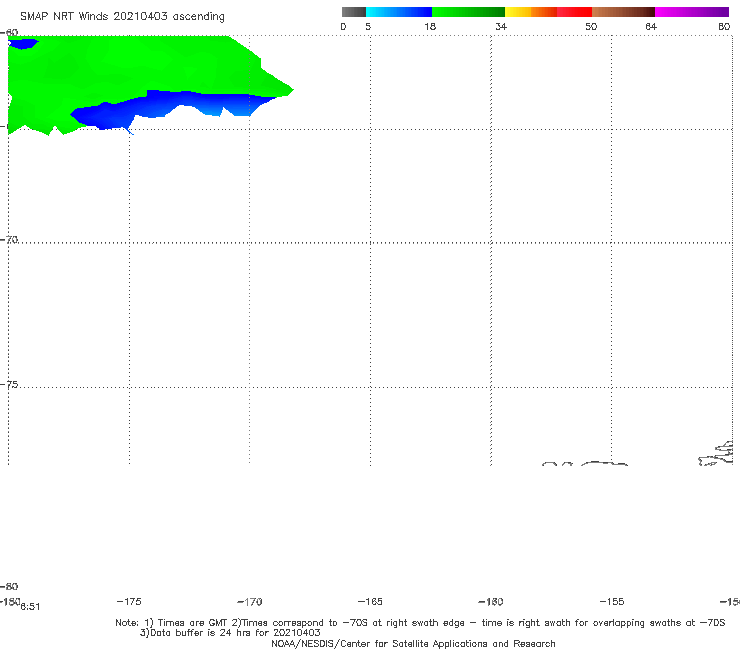Click the 'Times are GMT' note line

[420, 623]
